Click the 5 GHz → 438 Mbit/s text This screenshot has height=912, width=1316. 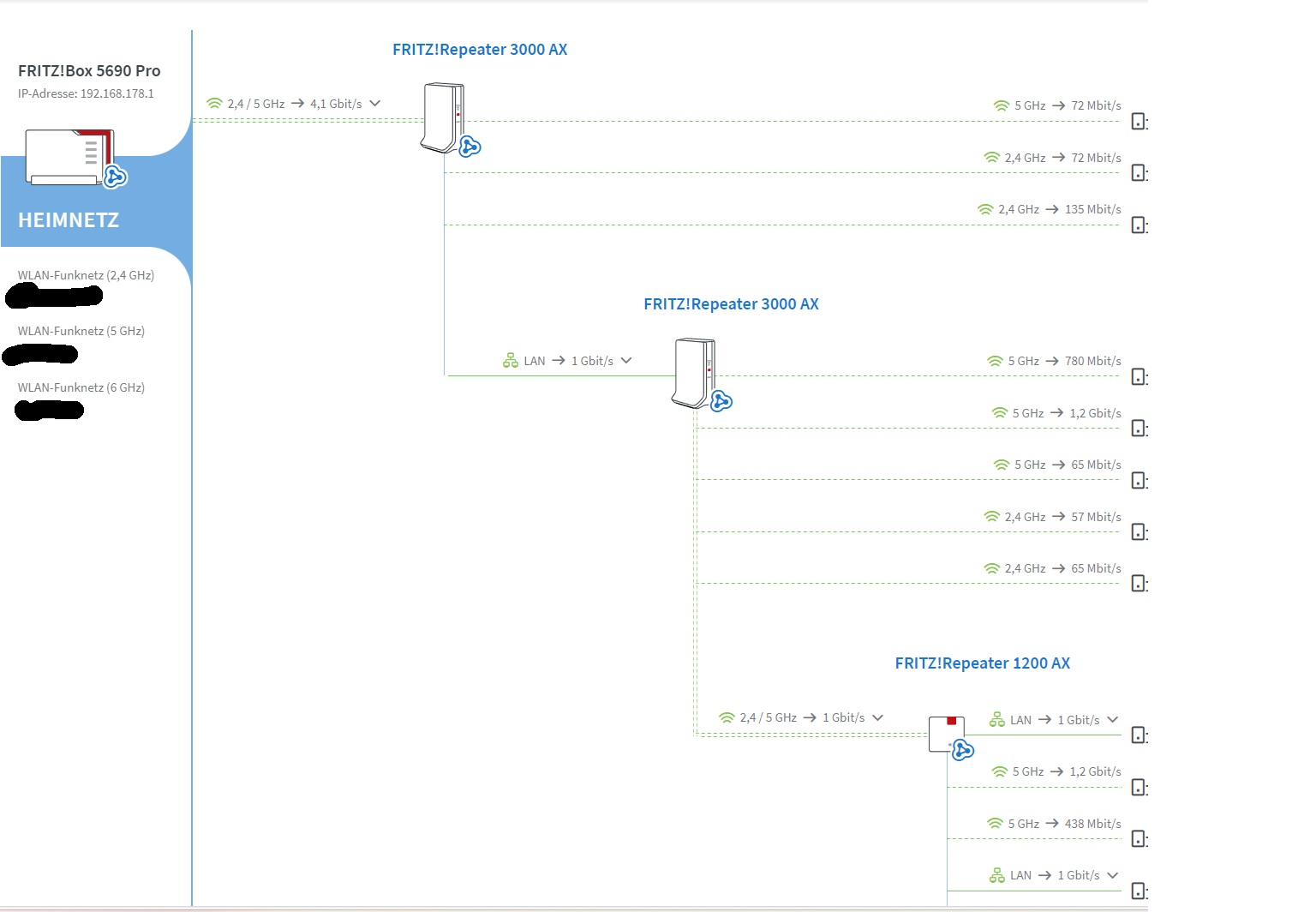1065,824
